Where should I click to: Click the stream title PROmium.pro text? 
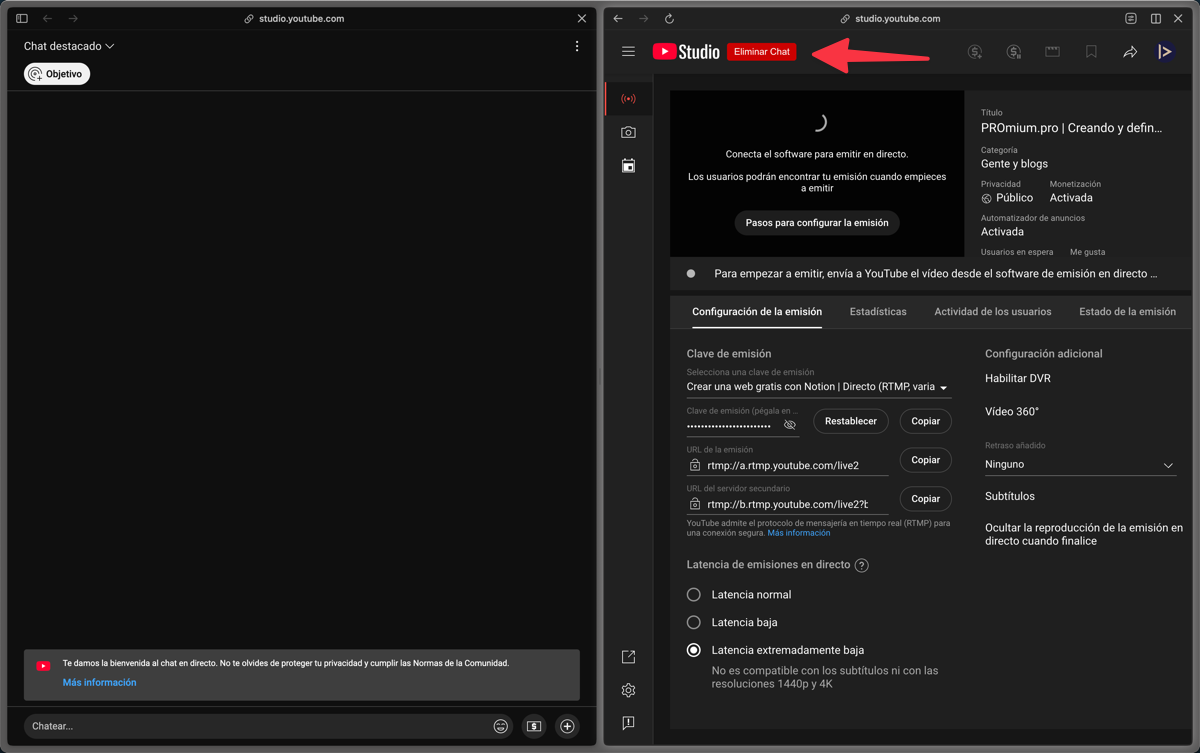point(1071,128)
